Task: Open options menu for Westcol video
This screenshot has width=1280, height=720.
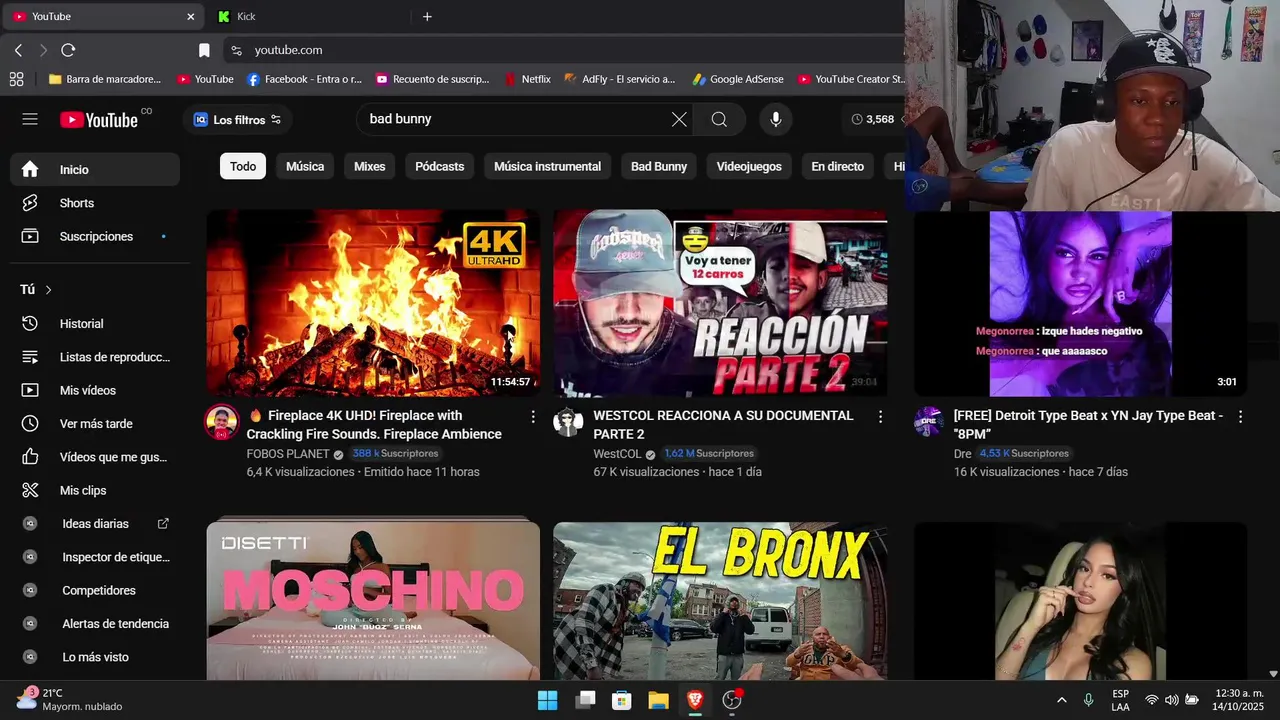Action: (x=880, y=416)
